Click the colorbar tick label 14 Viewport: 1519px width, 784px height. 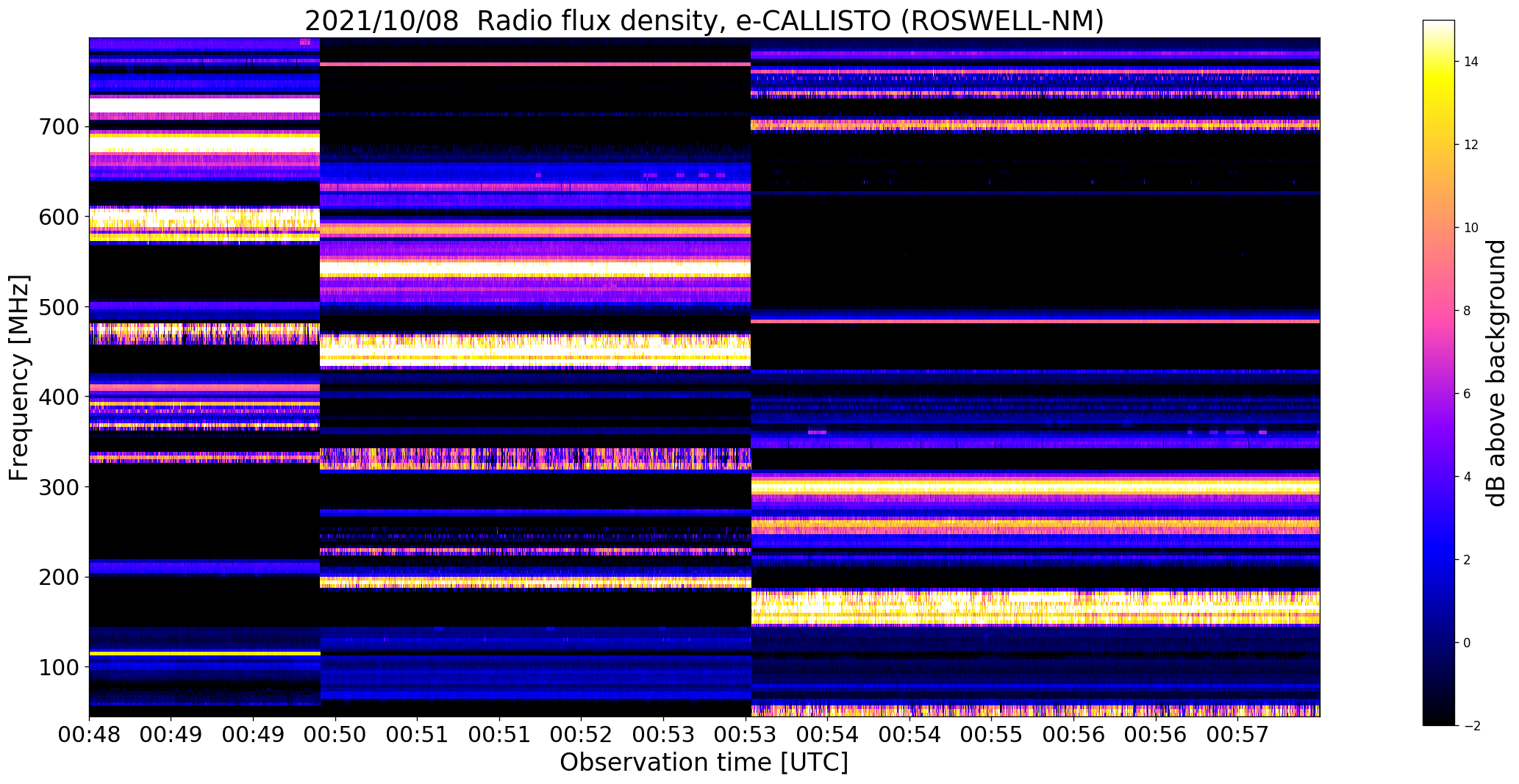click(x=1471, y=62)
